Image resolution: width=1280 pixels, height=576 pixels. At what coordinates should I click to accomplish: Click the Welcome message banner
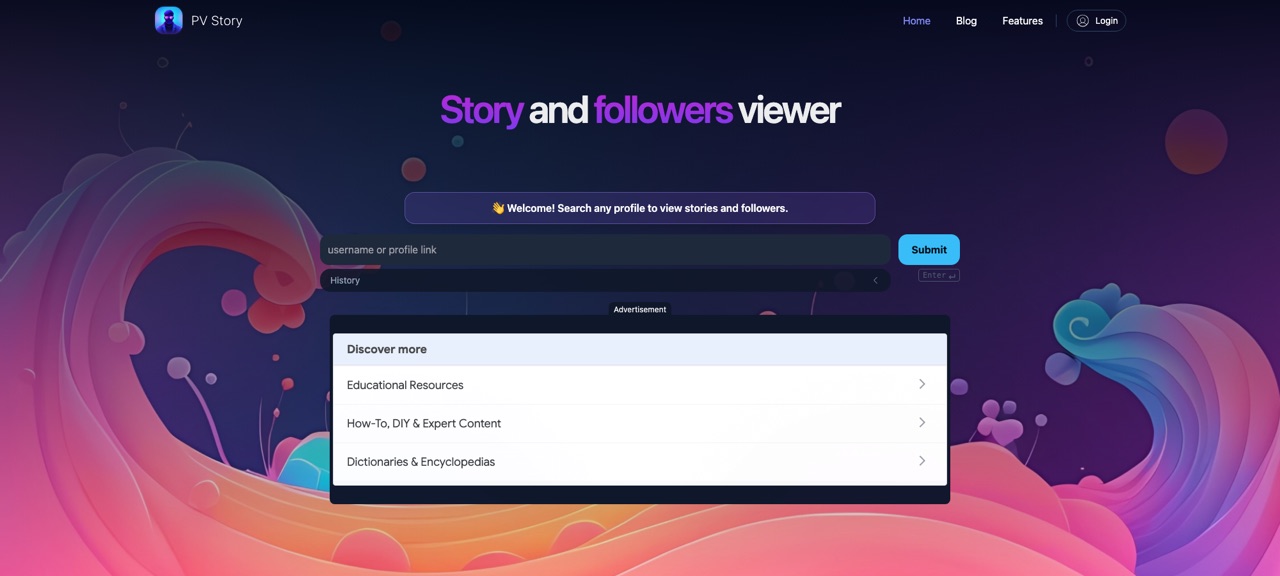coord(640,208)
